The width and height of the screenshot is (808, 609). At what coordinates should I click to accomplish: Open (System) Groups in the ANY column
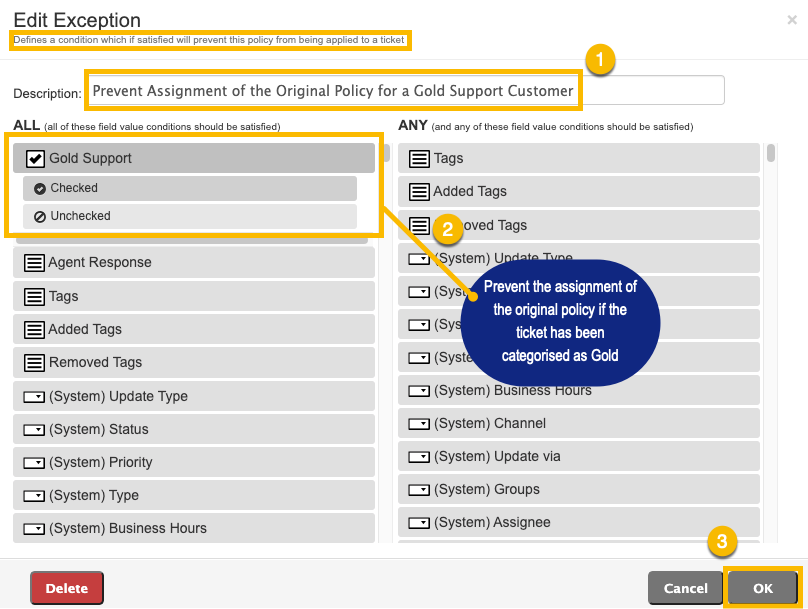579,489
